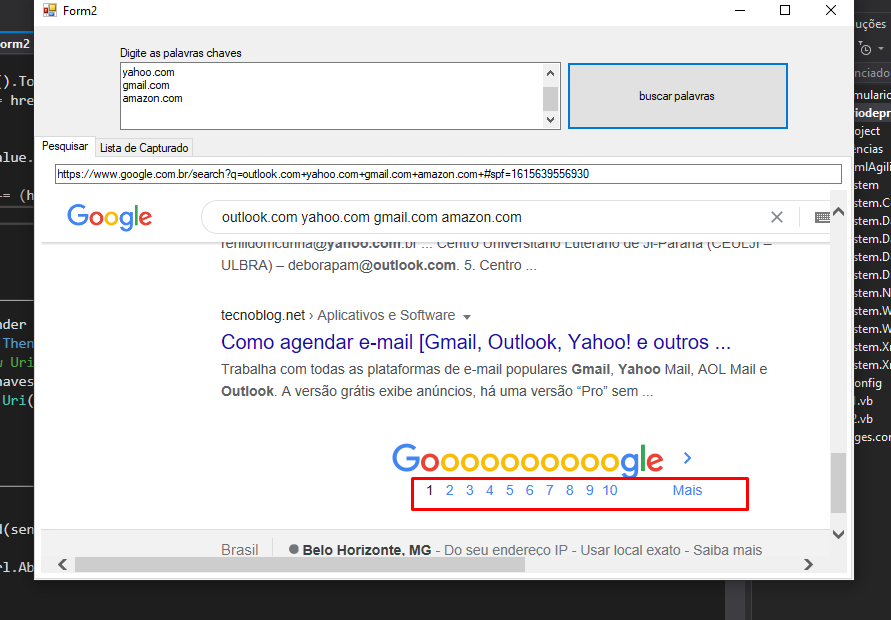Maximize the Form2 window
Viewport: 891px width, 620px height.
785,10
